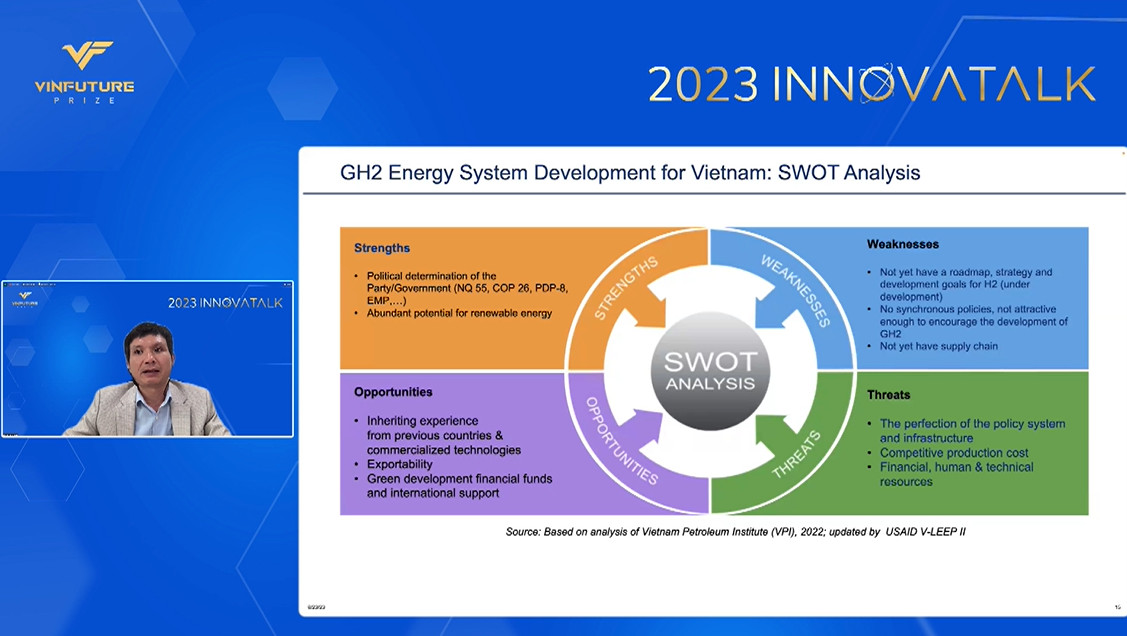Click the curved 'STRENGTHS' ring label

(625, 288)
